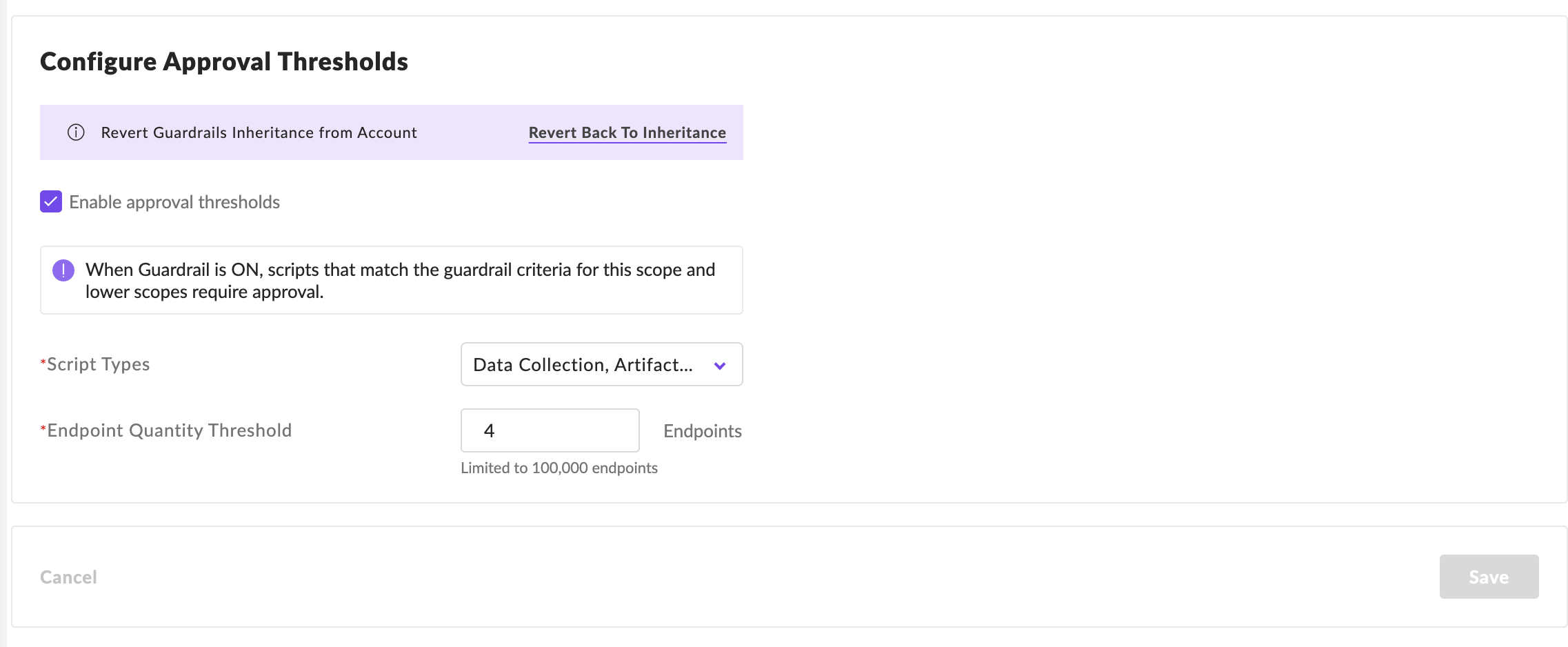
Task: Click the 'When Guardrail is ON' notice text
Action: 400,280
